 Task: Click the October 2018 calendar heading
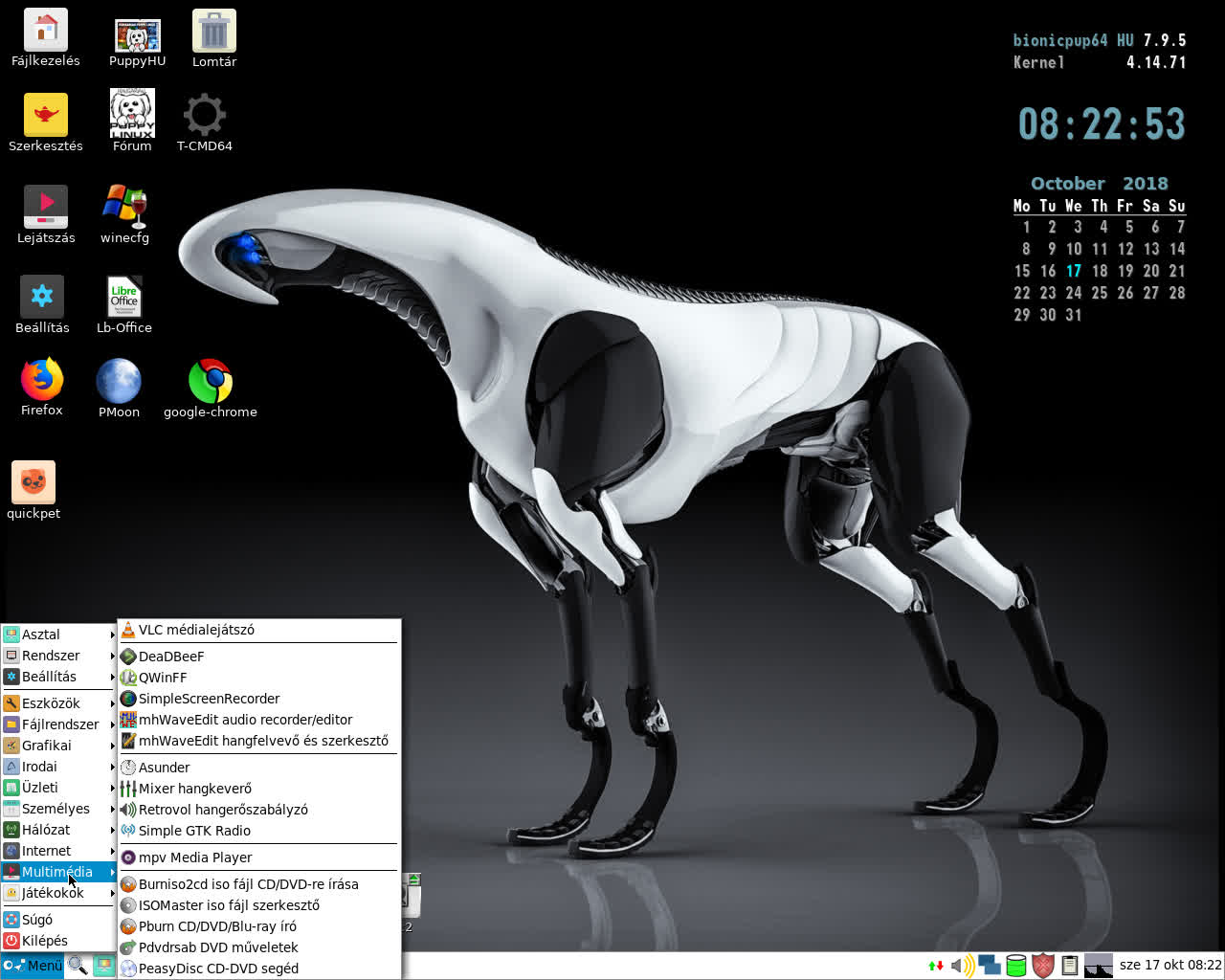coord(1100,184)
